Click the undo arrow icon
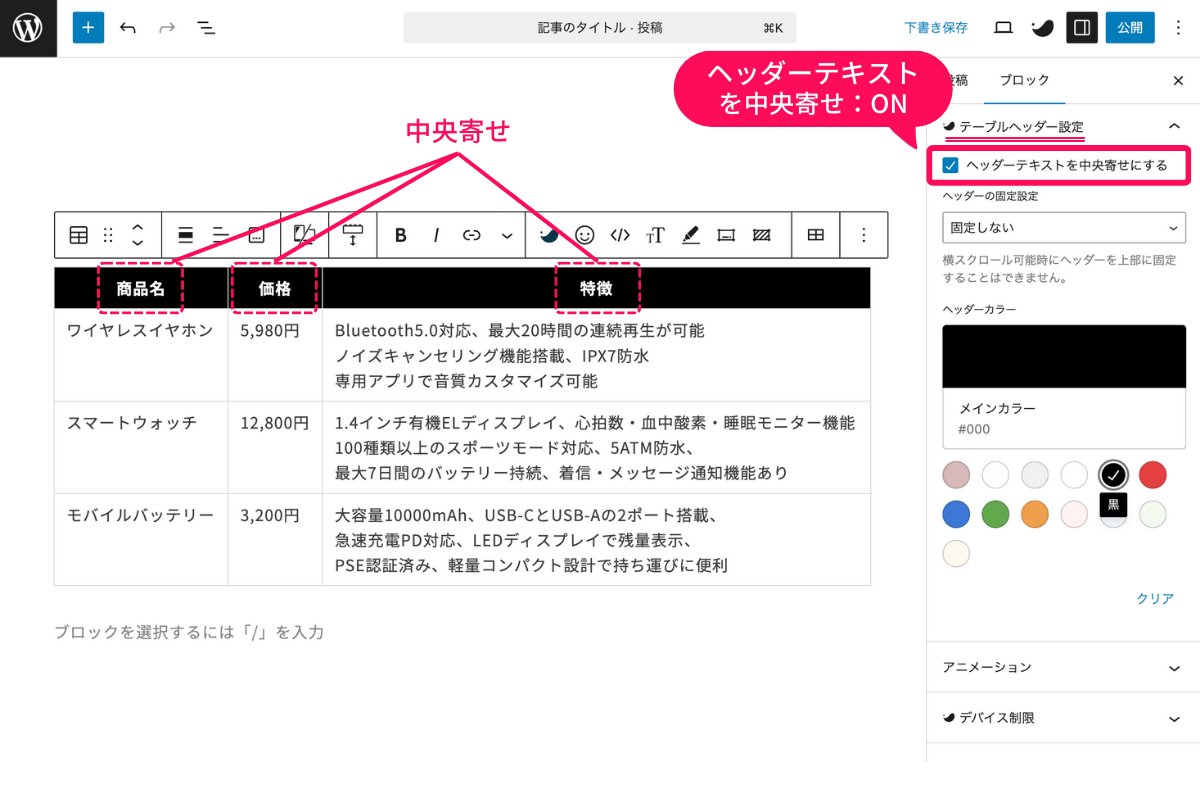Viewport: 1200px width, 800px height. point(128,27)
